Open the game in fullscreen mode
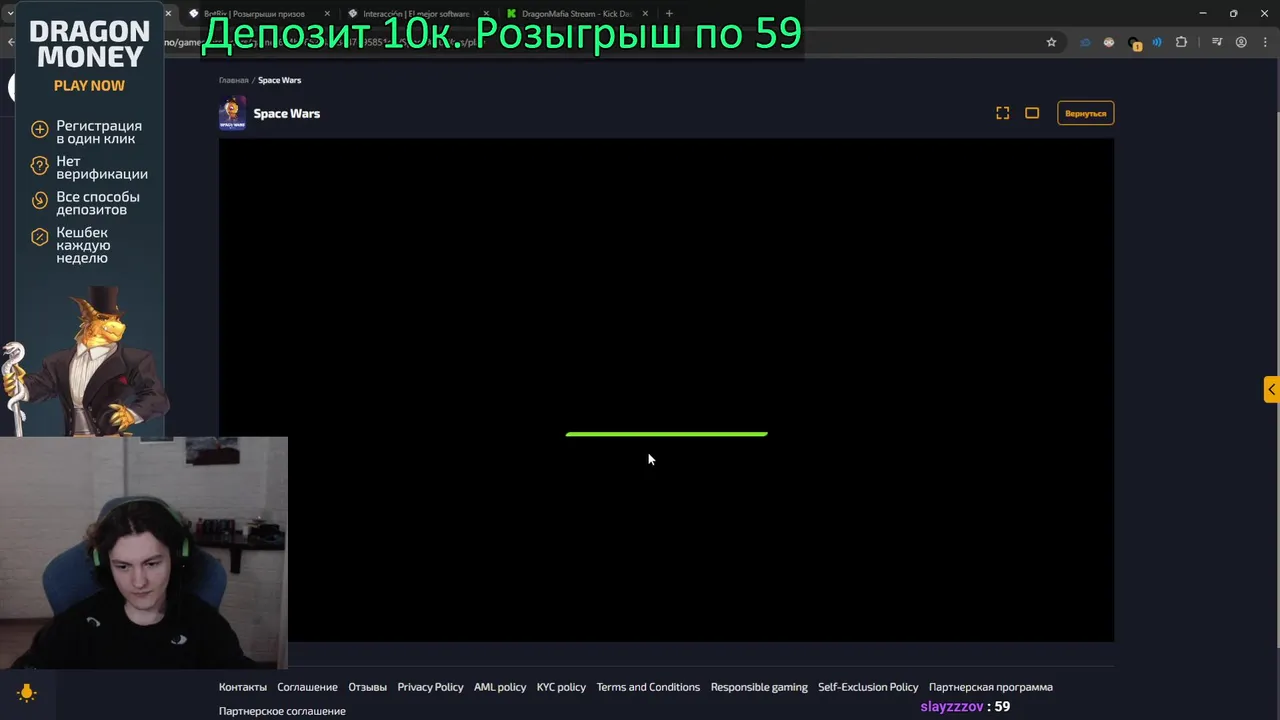1280x720 pixels. (1002, 113)
